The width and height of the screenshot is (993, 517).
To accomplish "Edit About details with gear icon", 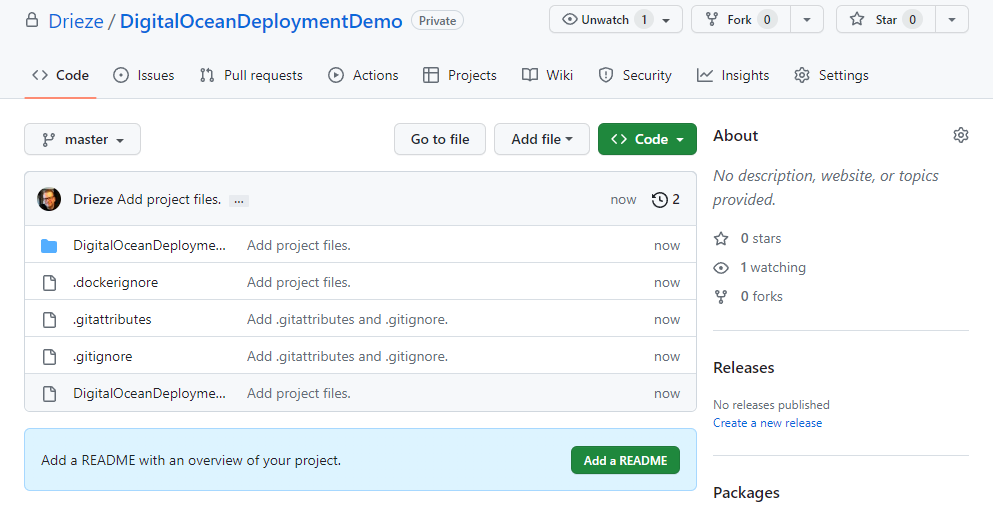I will pyautogui.click(x=961, y=135).
